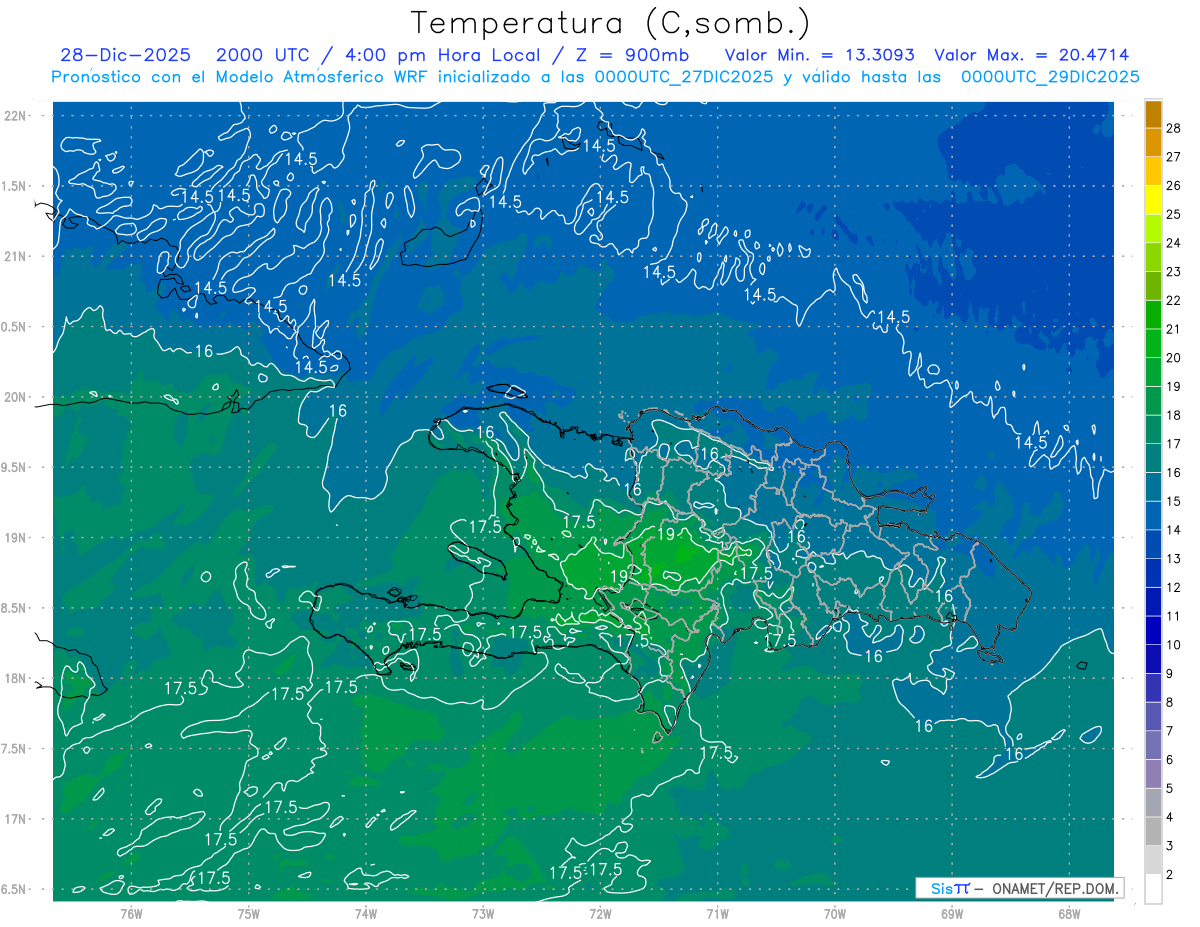
Task: Click the pure blue swatch between 10 and 11
Action: pos(1154,631)
